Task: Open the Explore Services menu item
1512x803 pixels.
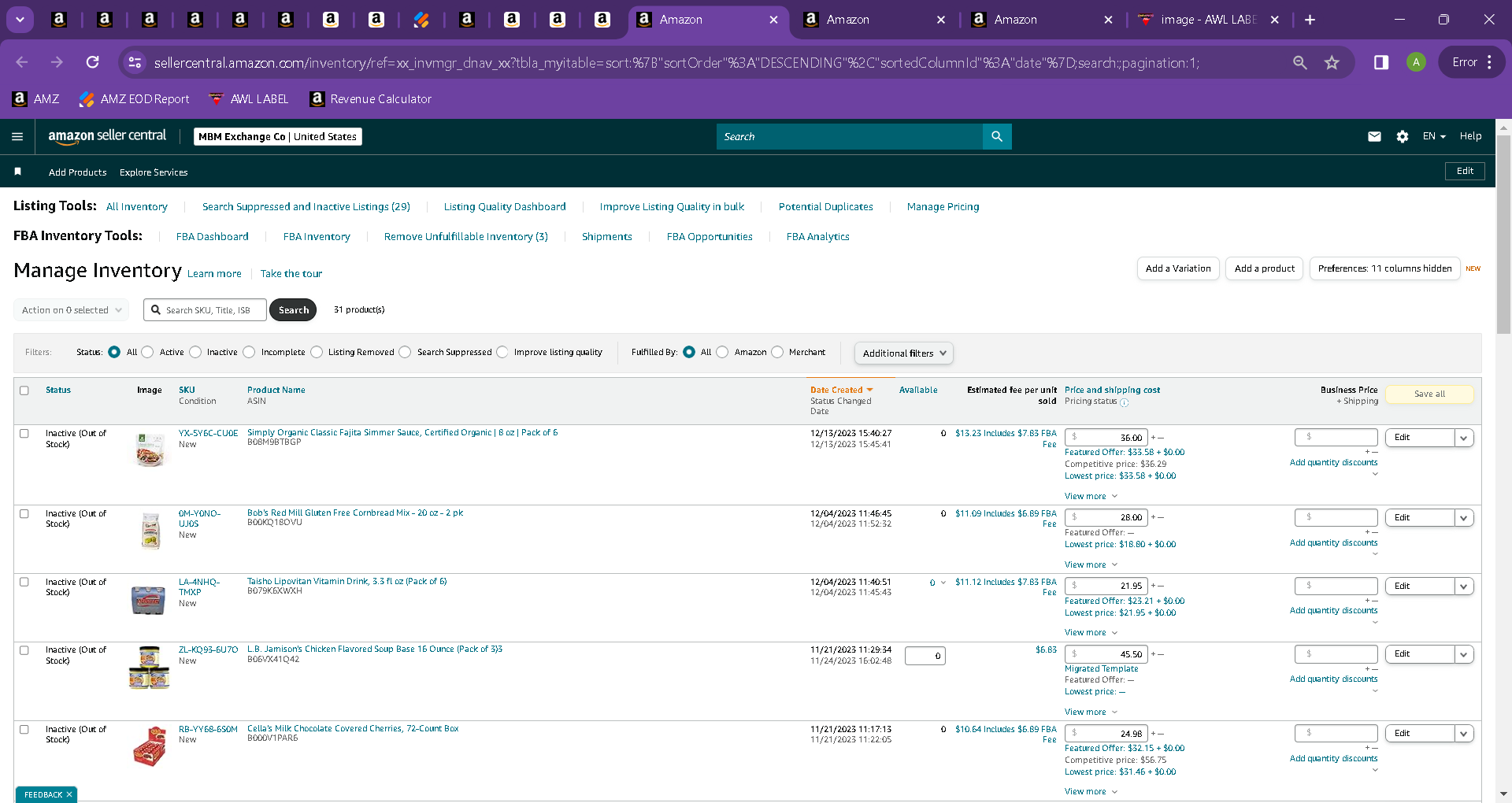Action: pyautogui.click(x=154, y=172)
